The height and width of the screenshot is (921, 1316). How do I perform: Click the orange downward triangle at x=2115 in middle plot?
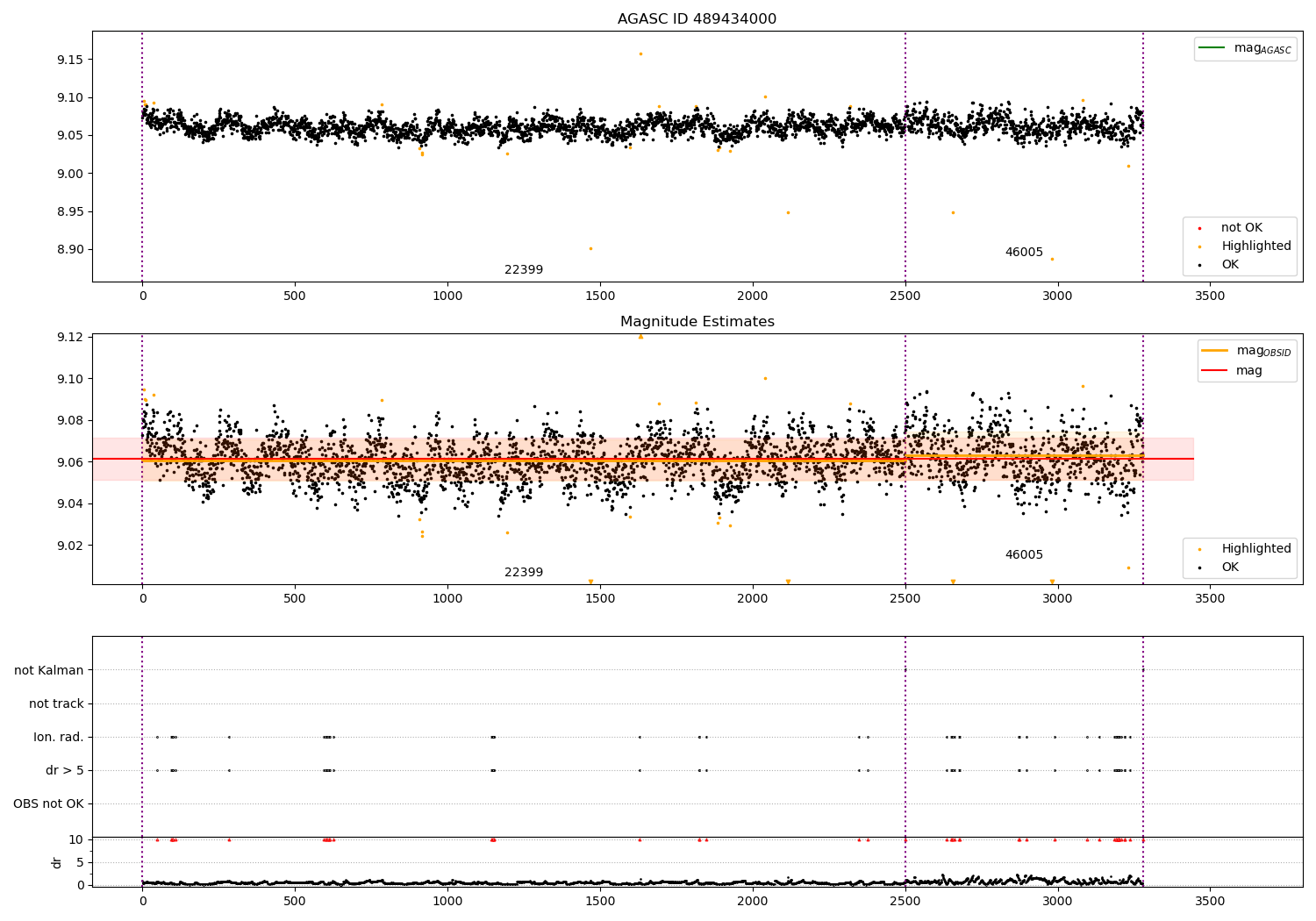click(x=788, y=582)
